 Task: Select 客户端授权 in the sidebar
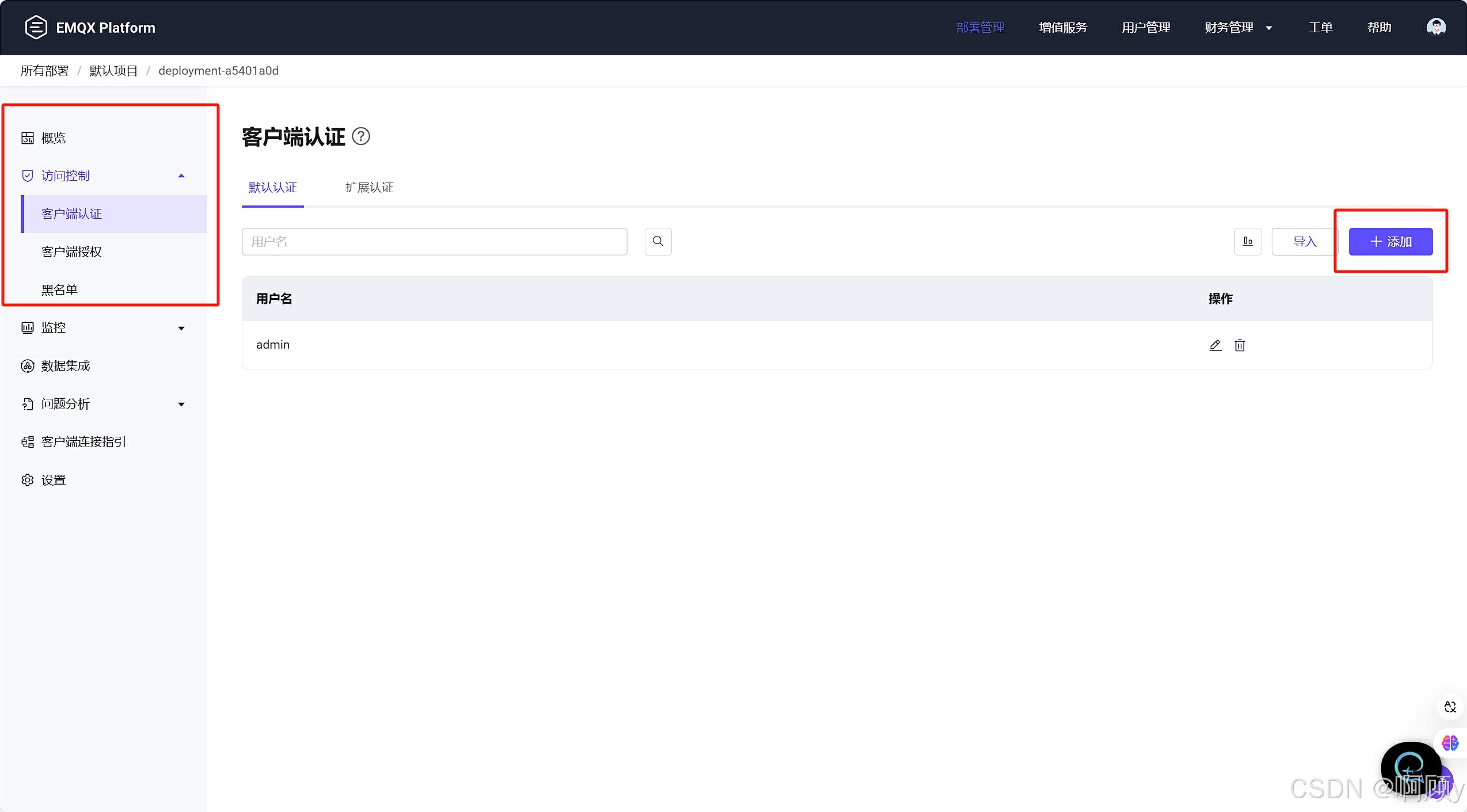point(71,251)
